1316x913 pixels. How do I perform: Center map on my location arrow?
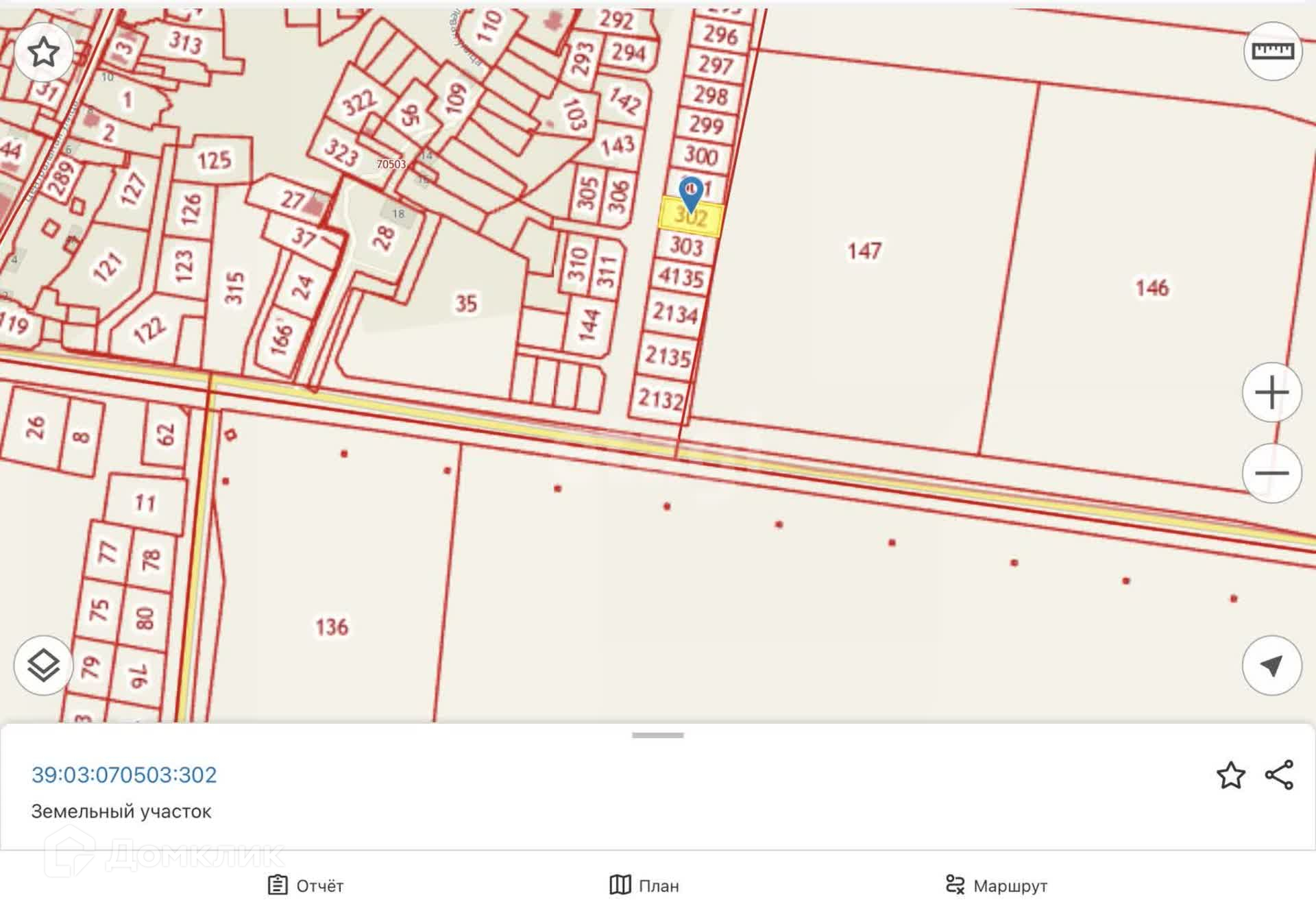1271,665
